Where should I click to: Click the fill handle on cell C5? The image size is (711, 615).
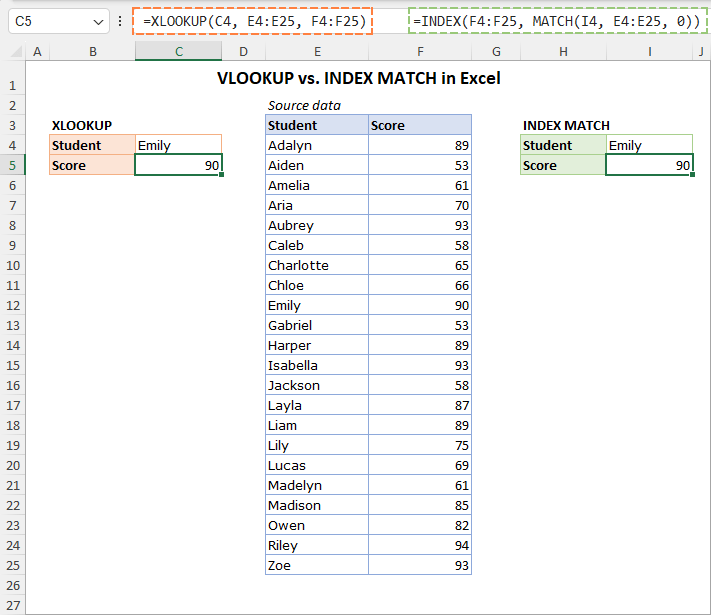(221, 175)
